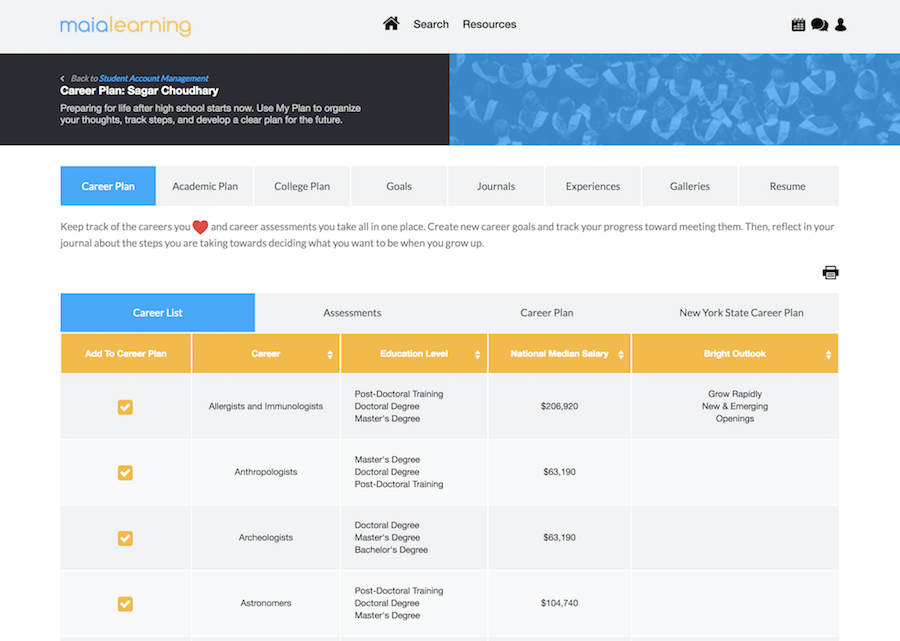Uncheck the Allergists and Immunologists checkbox
This screenshot has height=641, width=900.
click(125, 407)
